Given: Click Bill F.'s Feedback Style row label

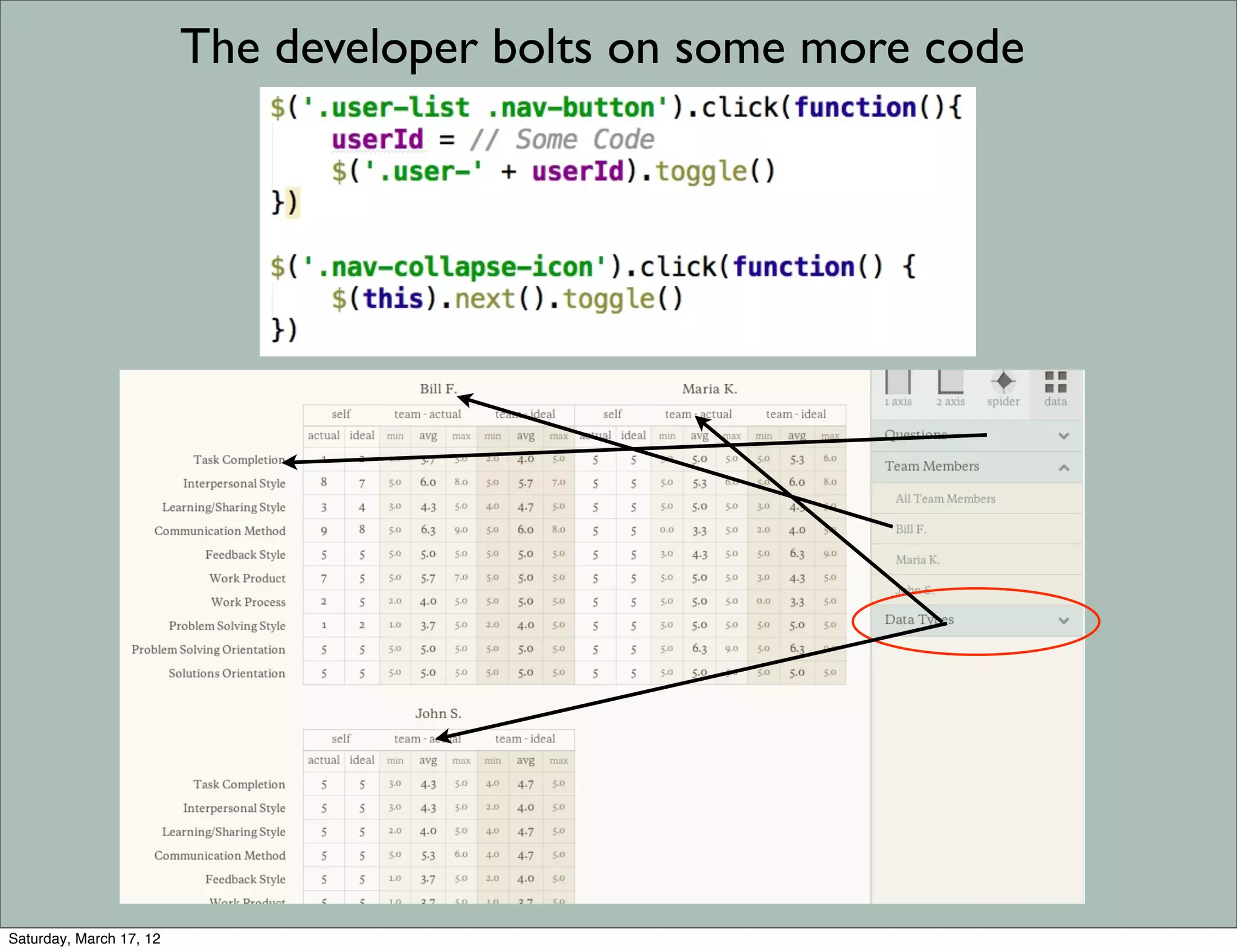Looking at the screenshot, I should tap(245, 555).
